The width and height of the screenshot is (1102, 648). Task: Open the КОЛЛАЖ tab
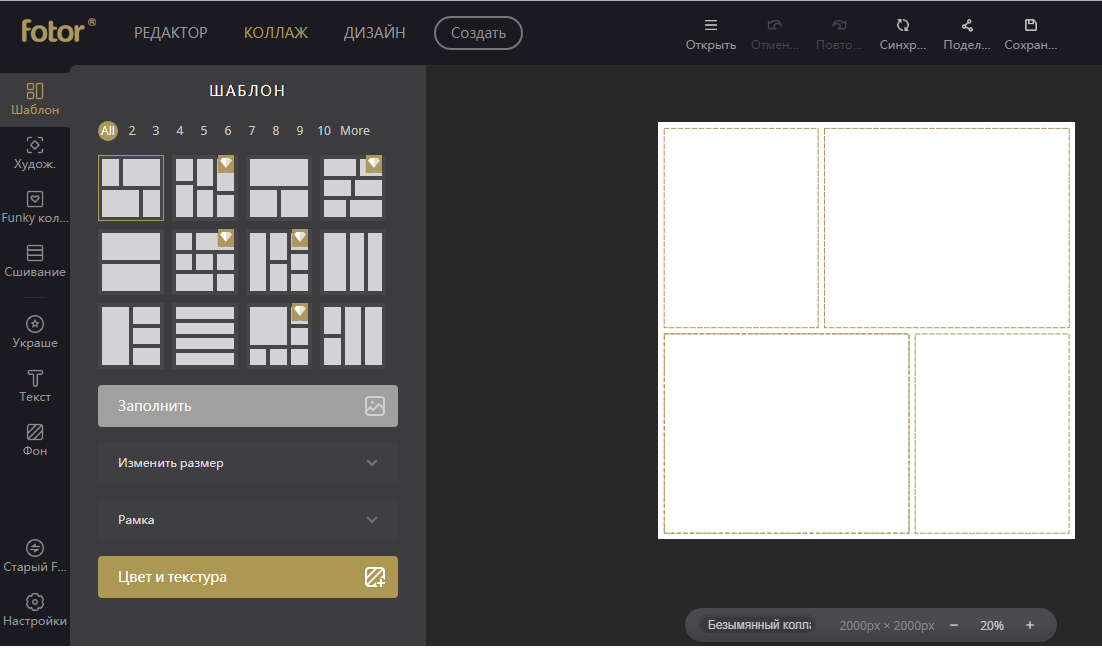coord(276,33)
